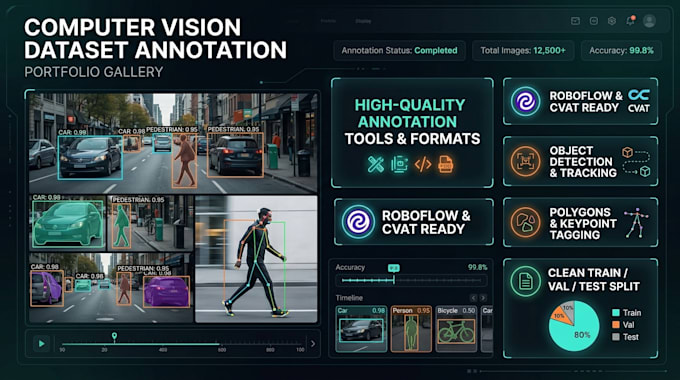Select the purple car bounding box
This screenshot has height=380, width=680.
pos(167,292)
